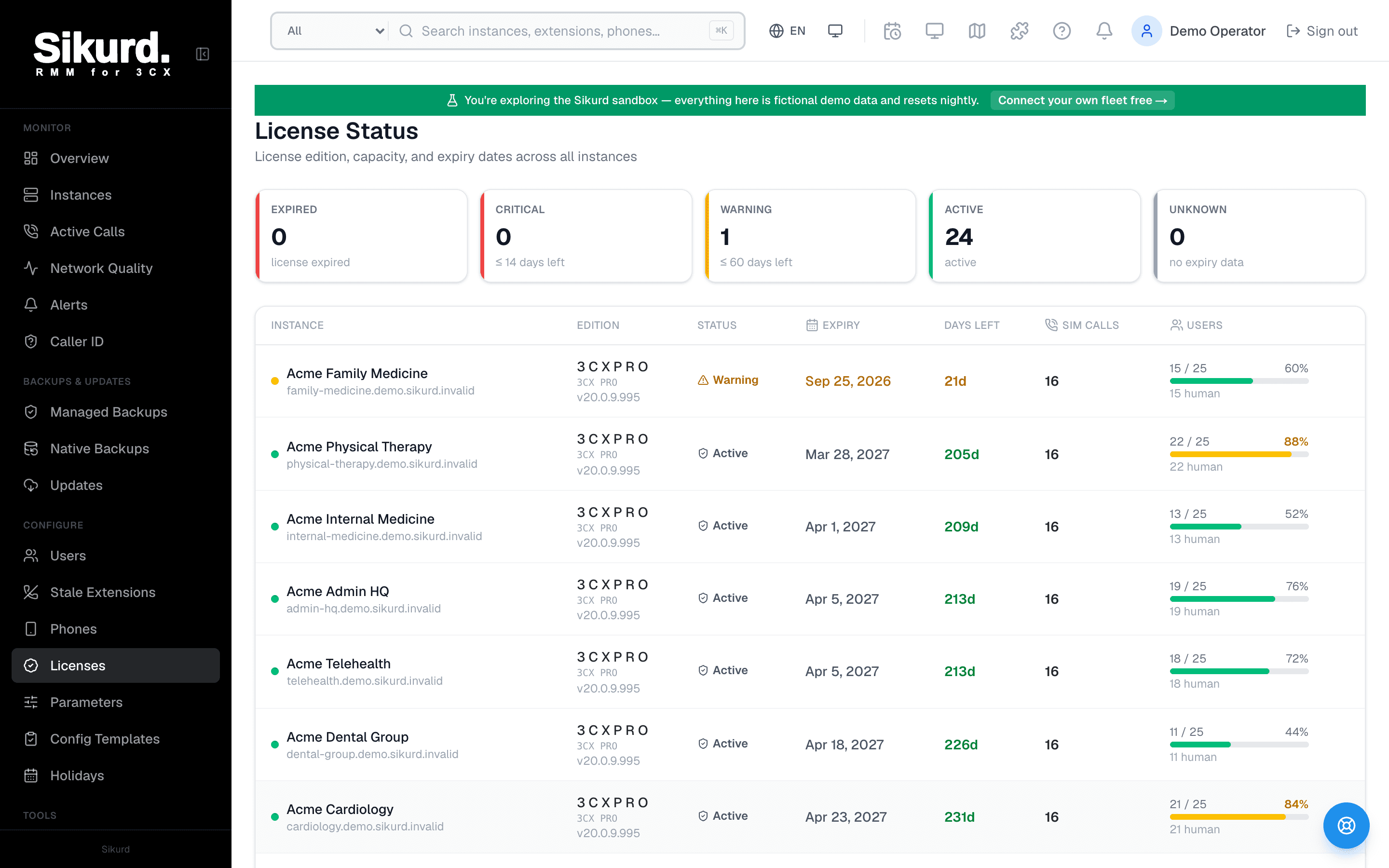The width and height of the screenshot is (1389, 868).
Task: Filter by the Warning summary card
Action: [x=810, y=236]
